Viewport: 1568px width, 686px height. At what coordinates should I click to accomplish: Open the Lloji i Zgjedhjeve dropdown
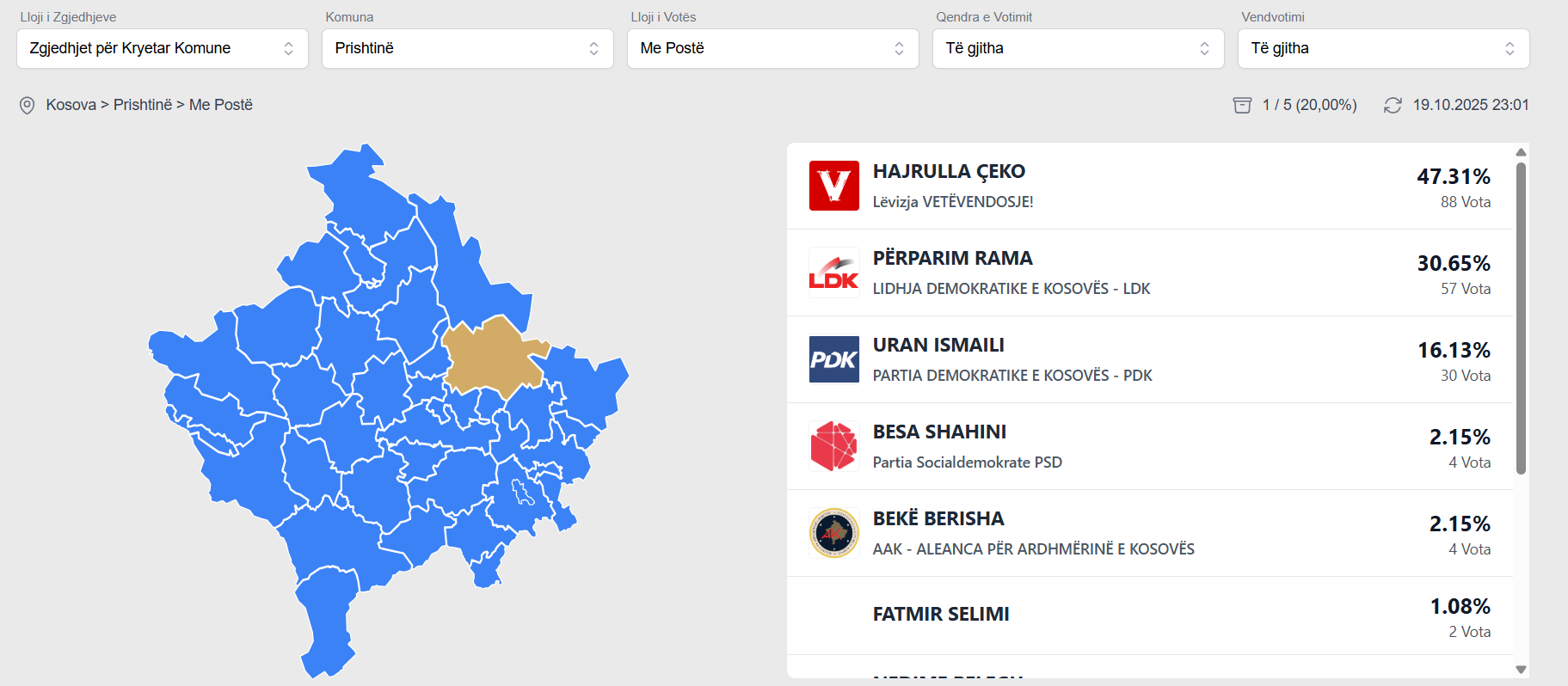[x=163, y=48]
